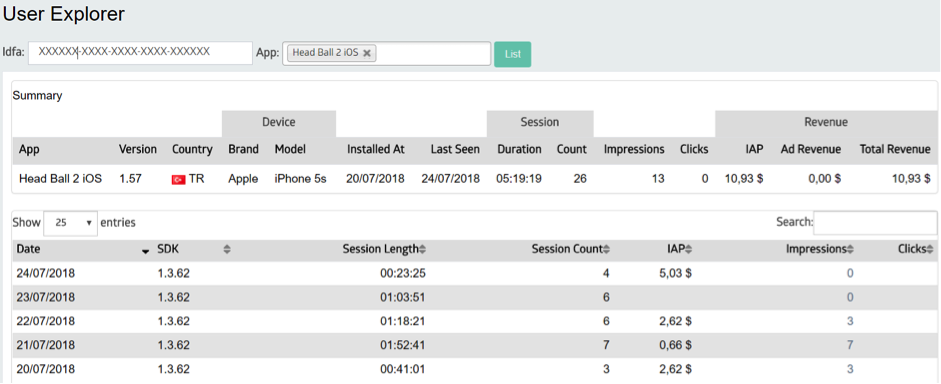
Task: Click session length 01:03:51
Action: 403,298
